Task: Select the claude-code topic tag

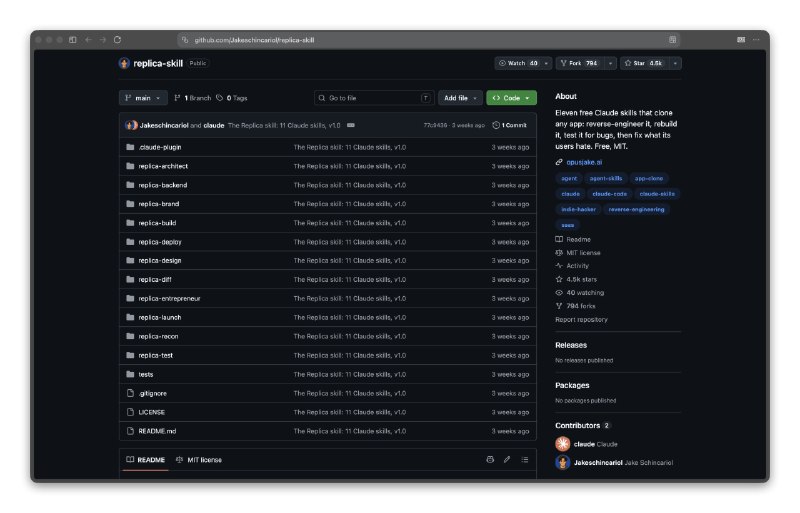Action: 609,194
